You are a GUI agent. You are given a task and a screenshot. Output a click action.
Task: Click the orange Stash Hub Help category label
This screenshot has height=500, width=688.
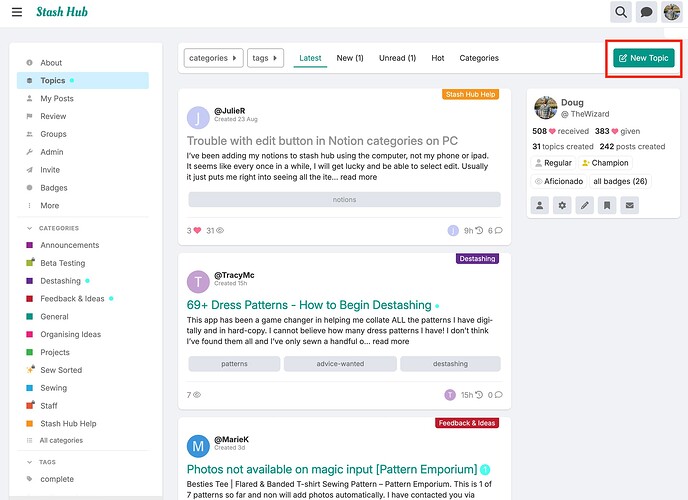click(x=470, y=94)
